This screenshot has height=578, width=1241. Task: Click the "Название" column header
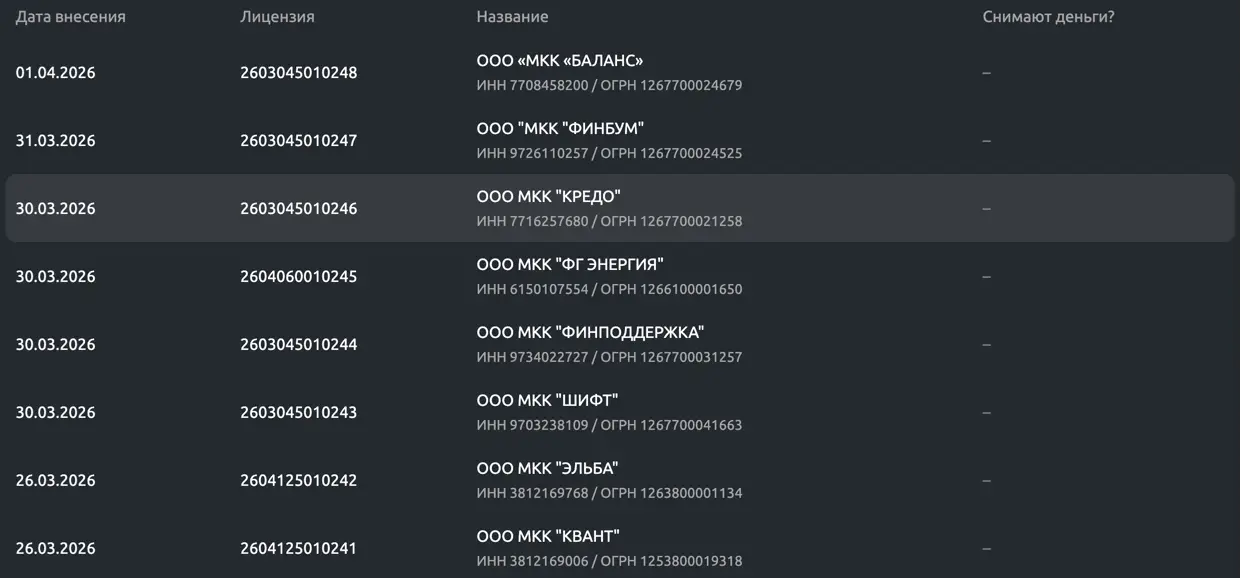tap(512, 17)
